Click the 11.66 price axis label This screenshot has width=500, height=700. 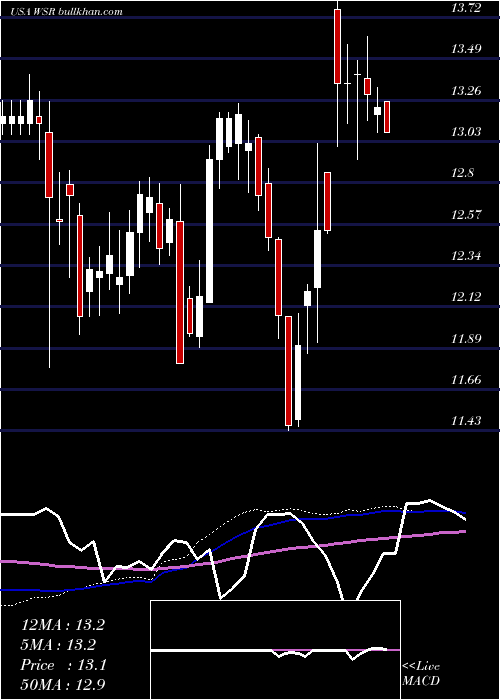(466, 380)
